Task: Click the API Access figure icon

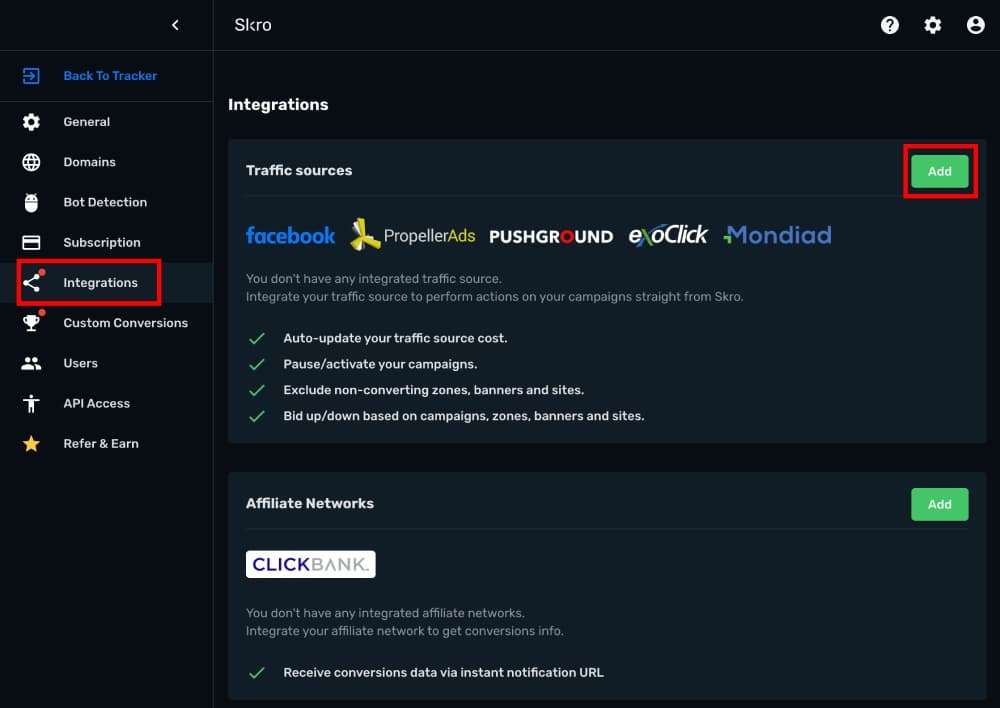Action: coord(31,403)
